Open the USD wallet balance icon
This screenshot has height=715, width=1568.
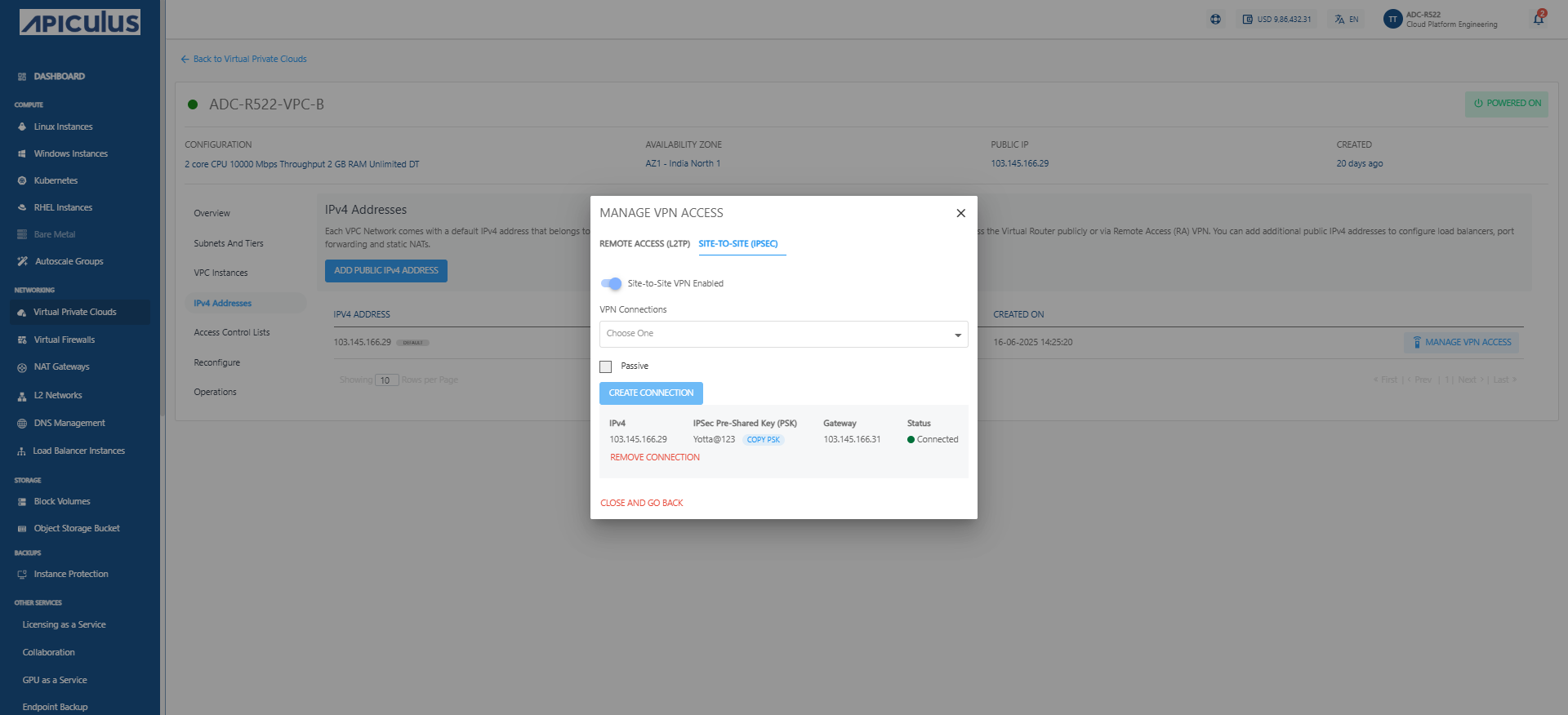point(1247,20)
